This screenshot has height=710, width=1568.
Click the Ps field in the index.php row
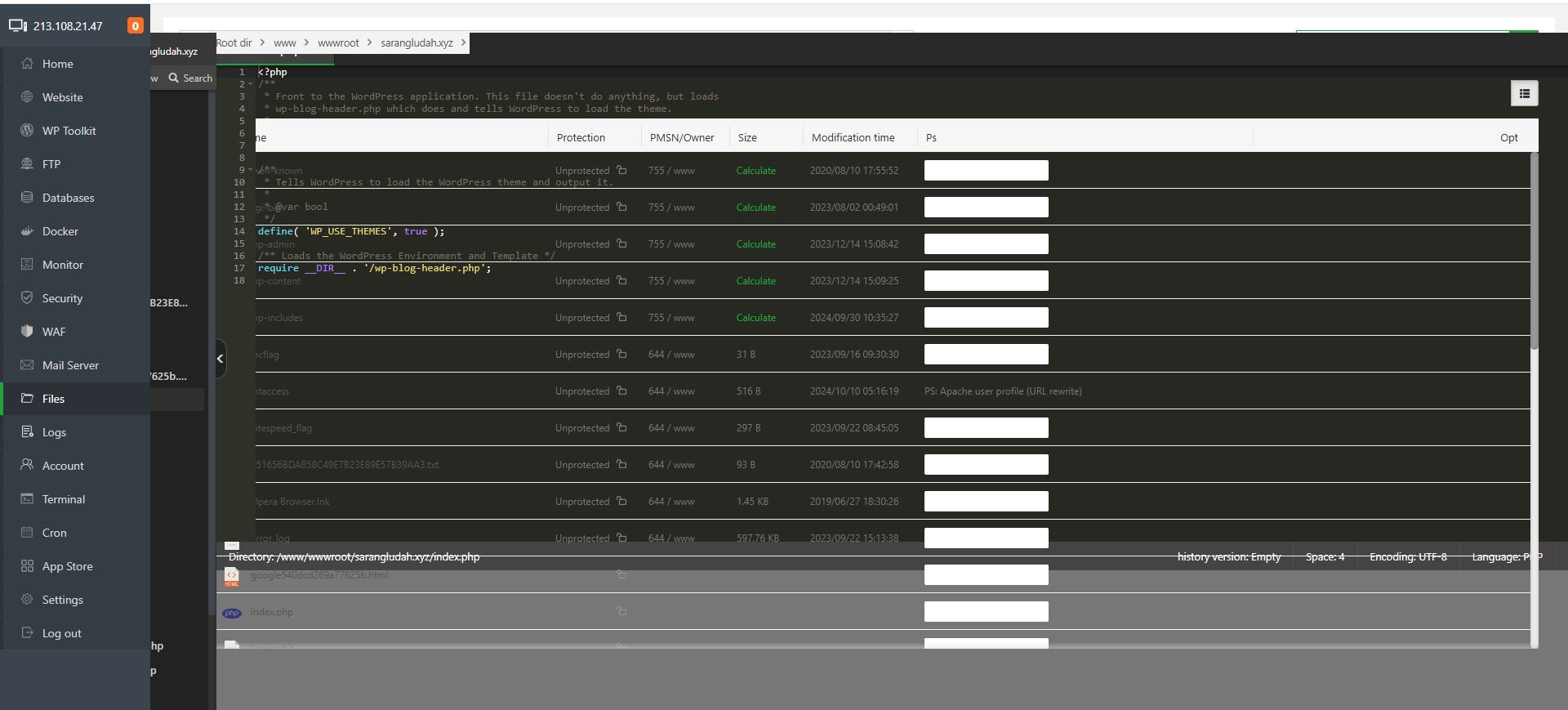tap(987, 611)
